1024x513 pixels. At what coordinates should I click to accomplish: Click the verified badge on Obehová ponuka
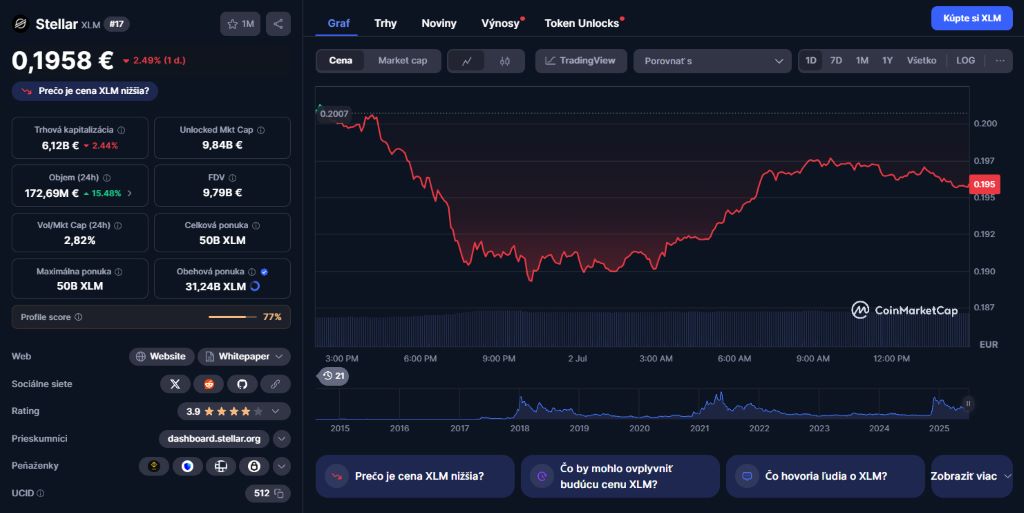(264, 272)
